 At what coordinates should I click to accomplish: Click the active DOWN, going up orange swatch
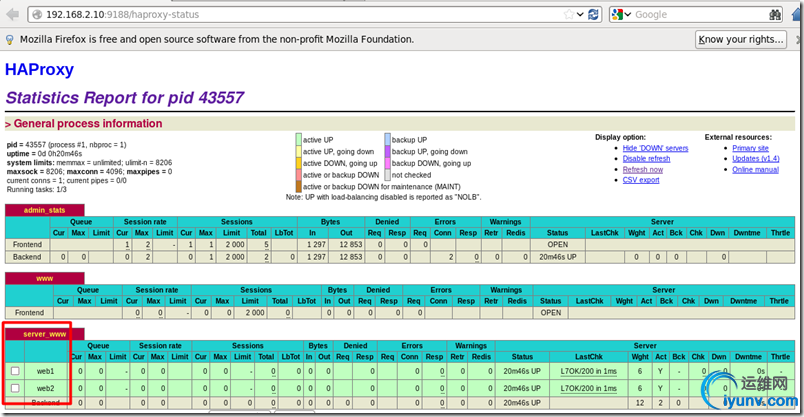coord(298,163)
